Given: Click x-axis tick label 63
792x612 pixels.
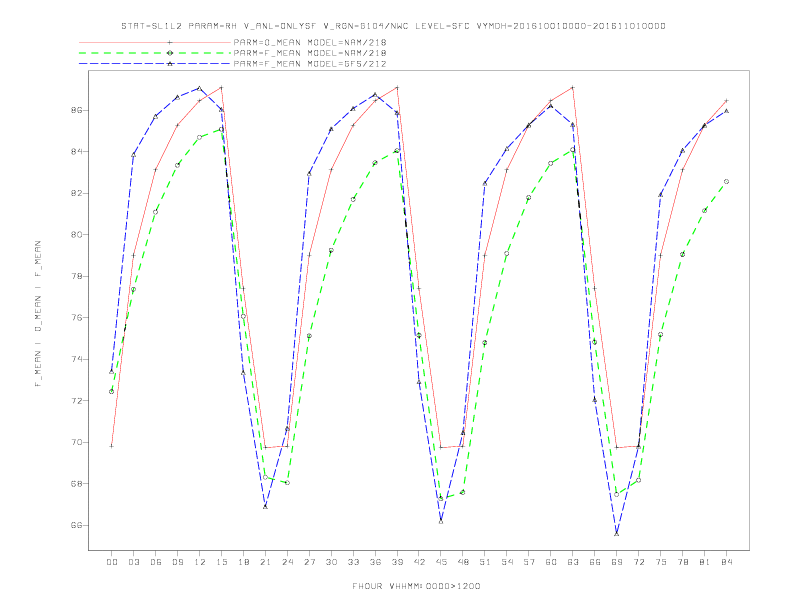Looking at the screenshot, I should (x=573, y=562).
